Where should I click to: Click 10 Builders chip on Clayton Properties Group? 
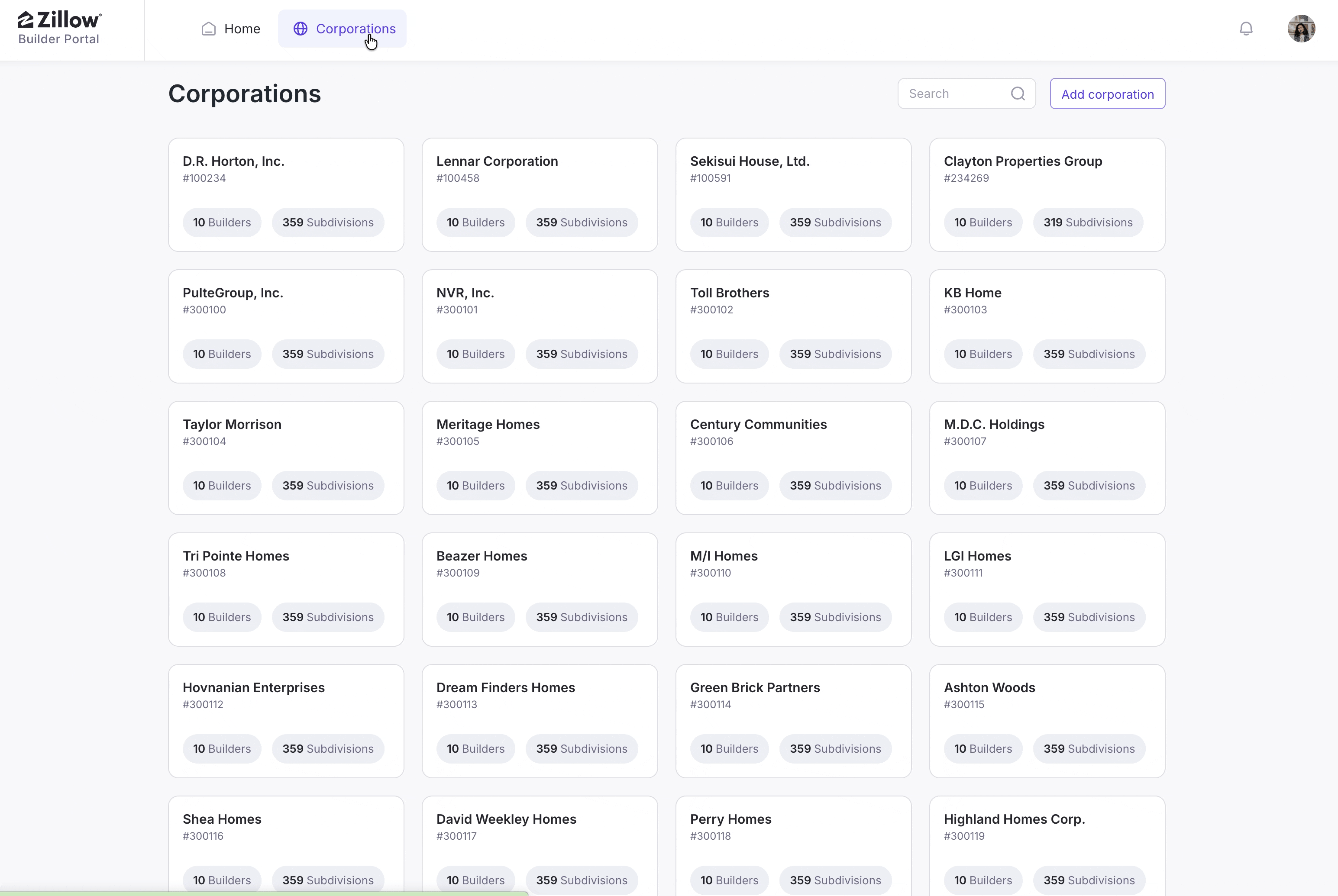click(983, 222)
